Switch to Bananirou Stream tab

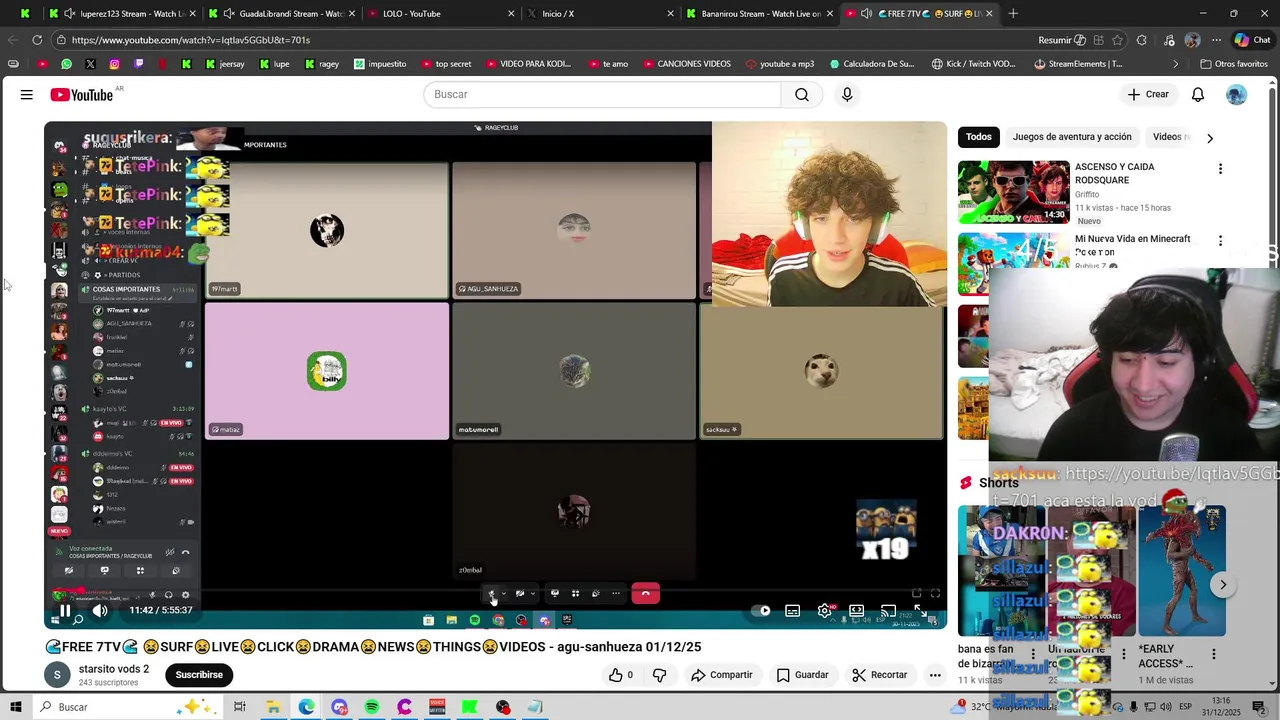760,14
